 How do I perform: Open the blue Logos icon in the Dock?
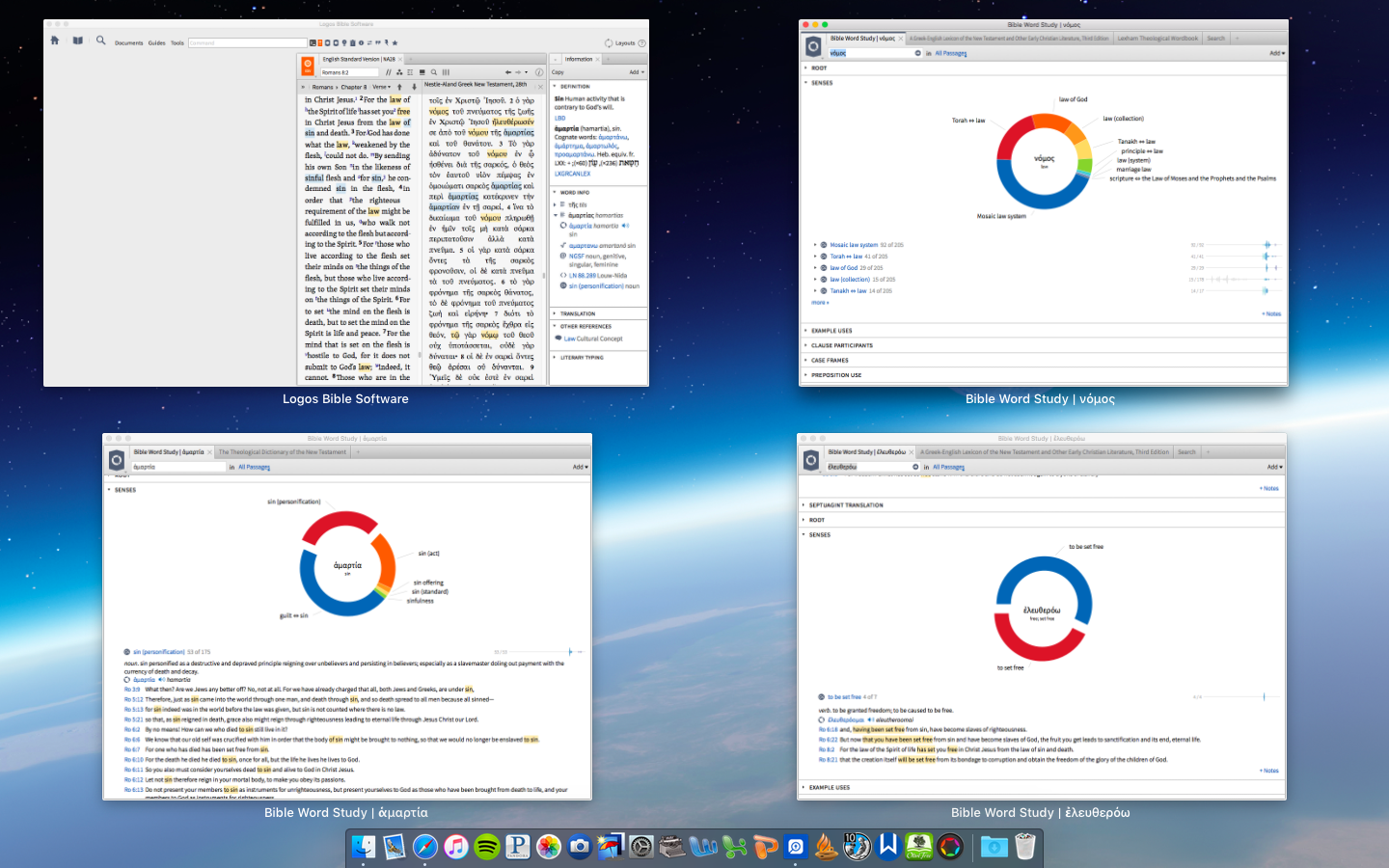click(796, 847)
